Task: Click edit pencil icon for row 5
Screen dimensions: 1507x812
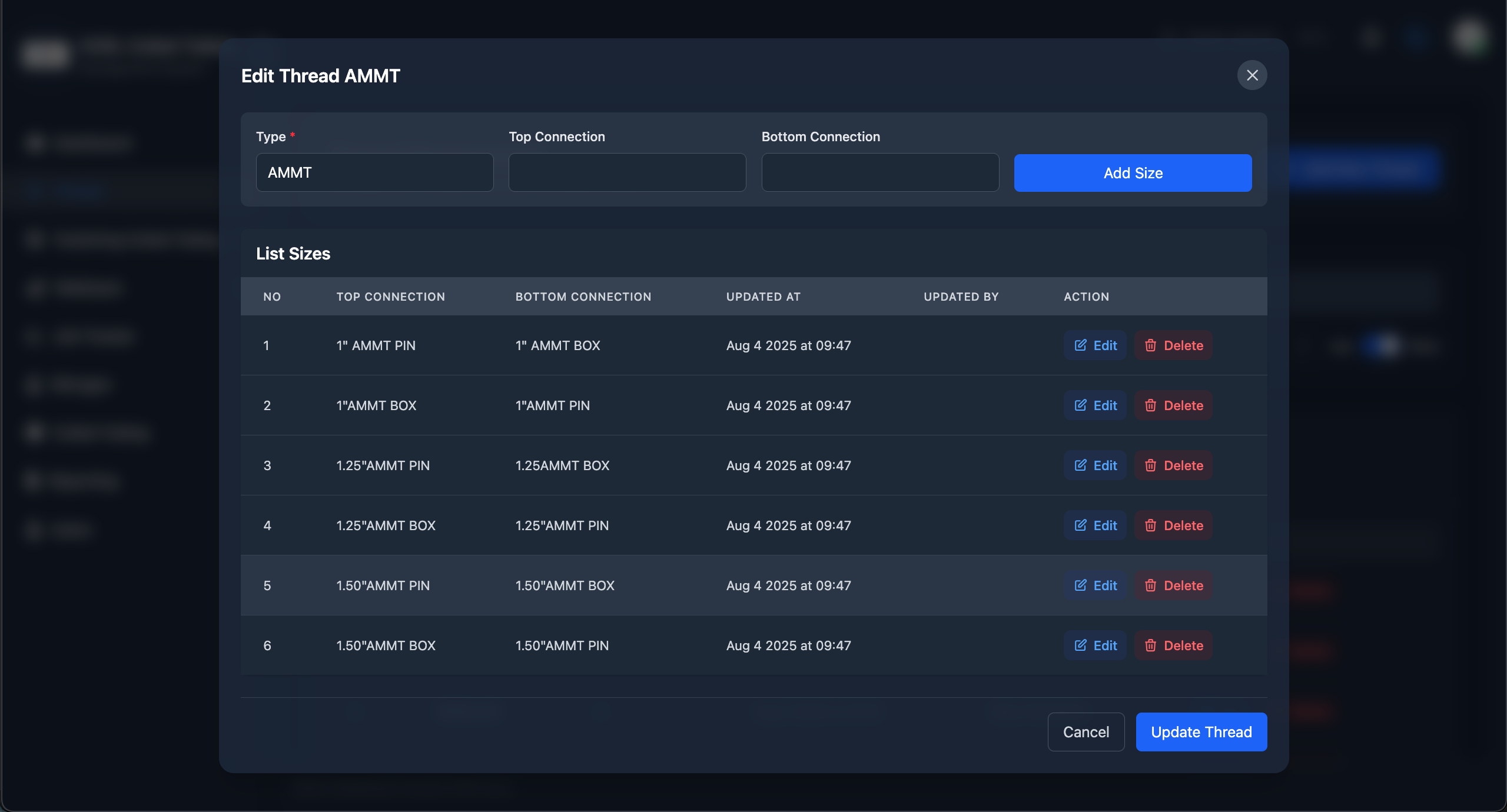Action: tap(1080, 585)
